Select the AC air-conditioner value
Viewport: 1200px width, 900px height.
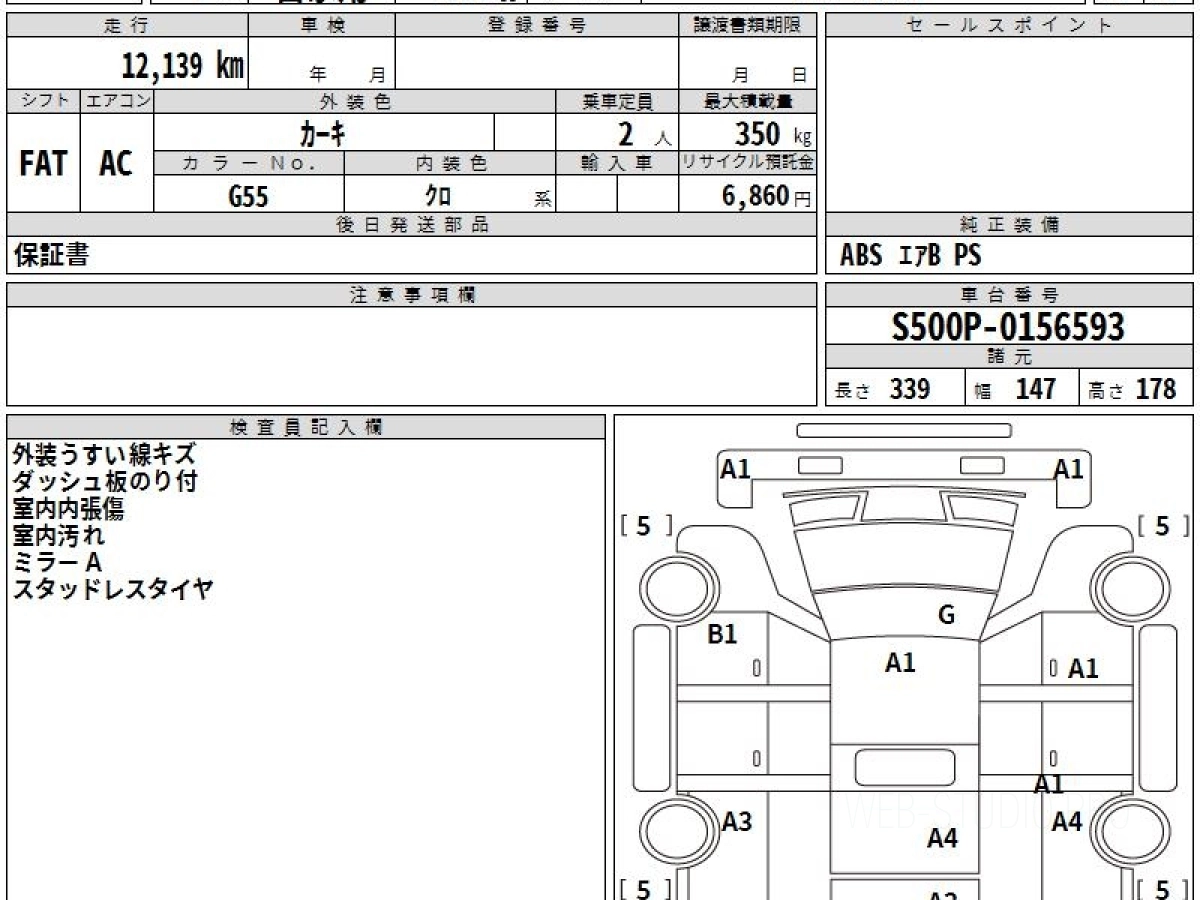[116, 163]
